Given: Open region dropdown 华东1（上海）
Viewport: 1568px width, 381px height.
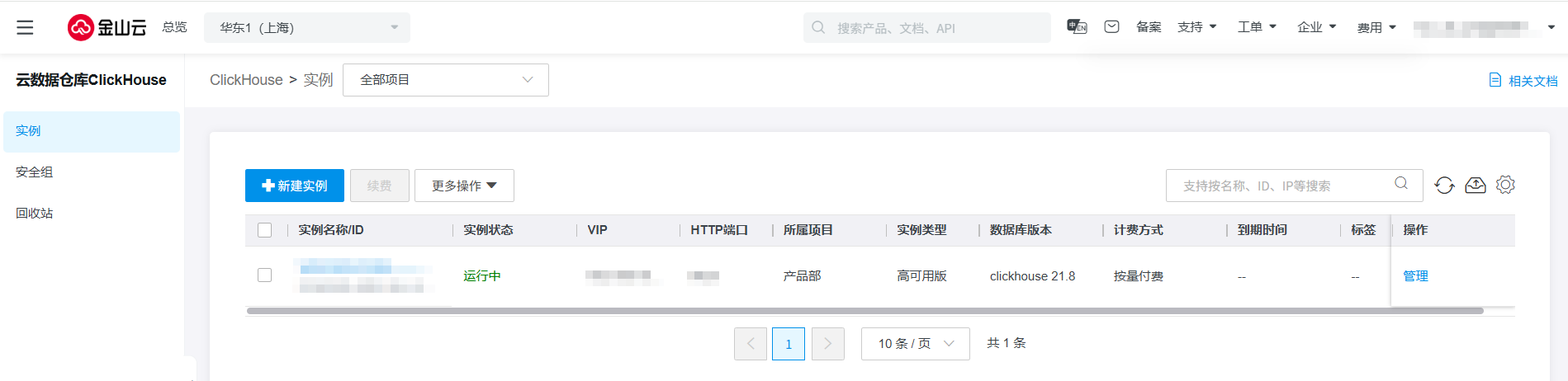Looking at the screenshot, I should click(307, 27).
